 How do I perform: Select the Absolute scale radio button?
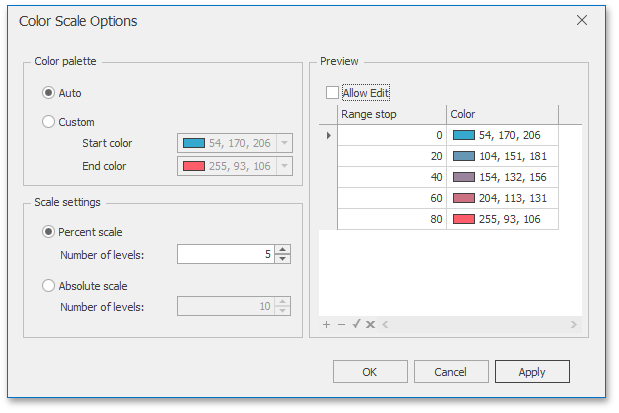[x=48, y=286]
